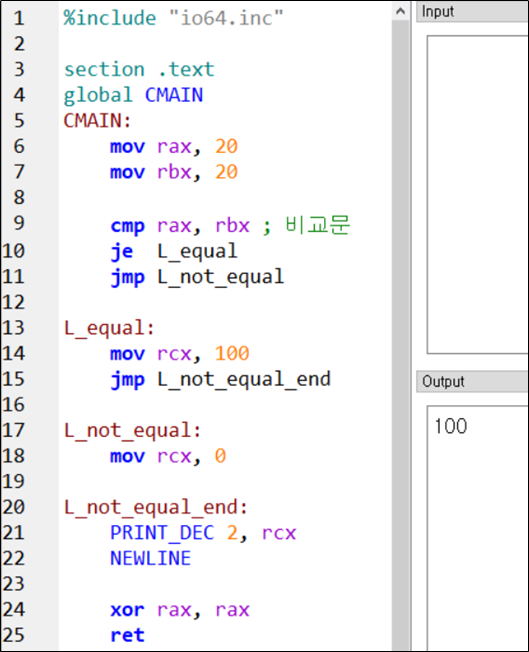Select the Input panel header
Screen dimensions: 529x652
tap(472, 12)
